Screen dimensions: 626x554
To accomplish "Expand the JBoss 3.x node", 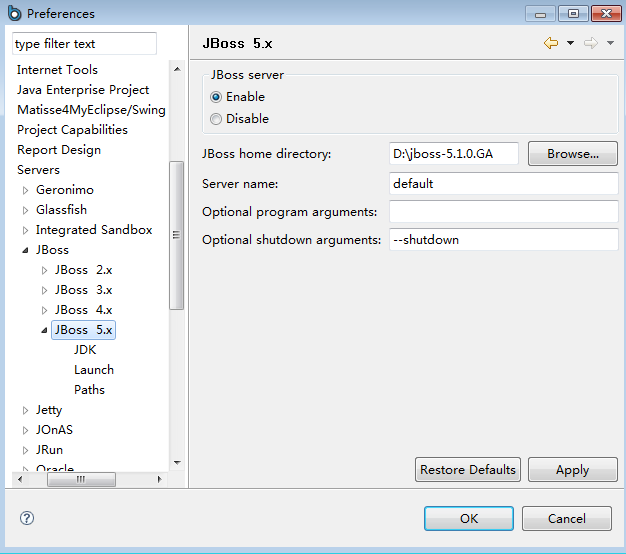I will (x=44, y=290).
